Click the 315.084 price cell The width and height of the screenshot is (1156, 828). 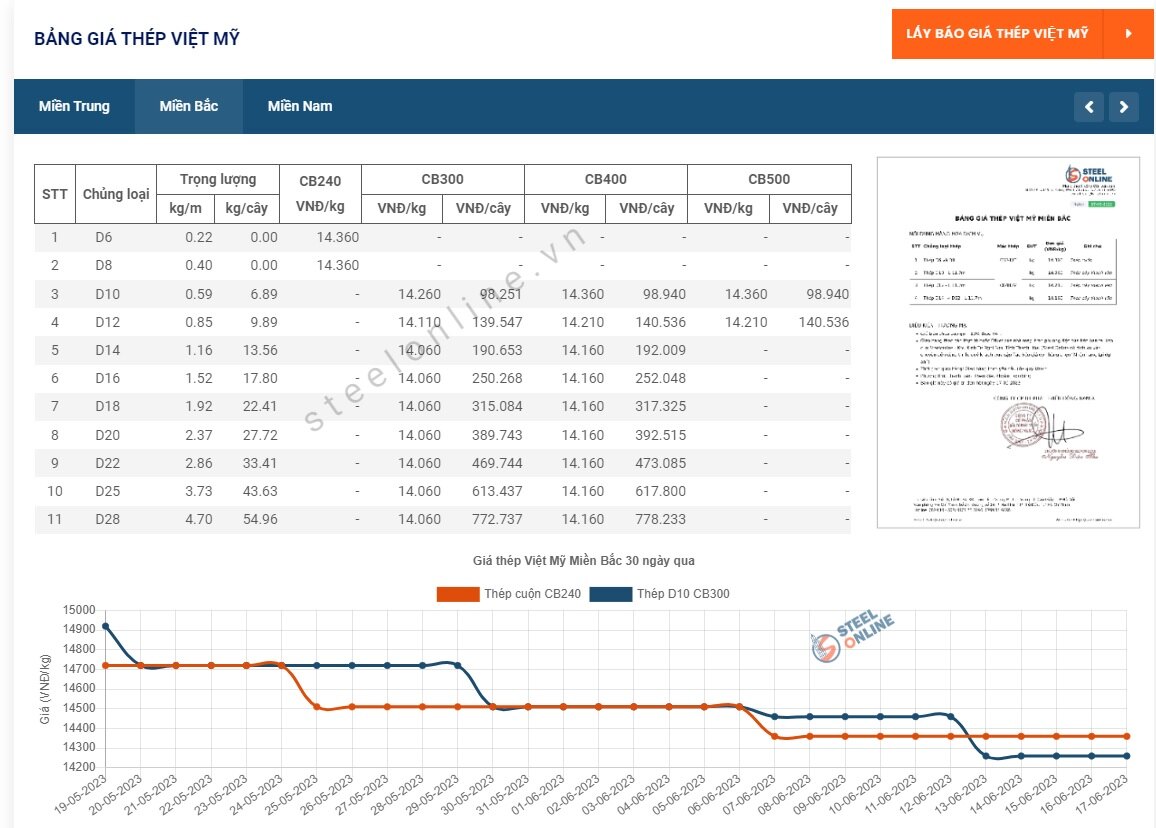pos(497,406)
